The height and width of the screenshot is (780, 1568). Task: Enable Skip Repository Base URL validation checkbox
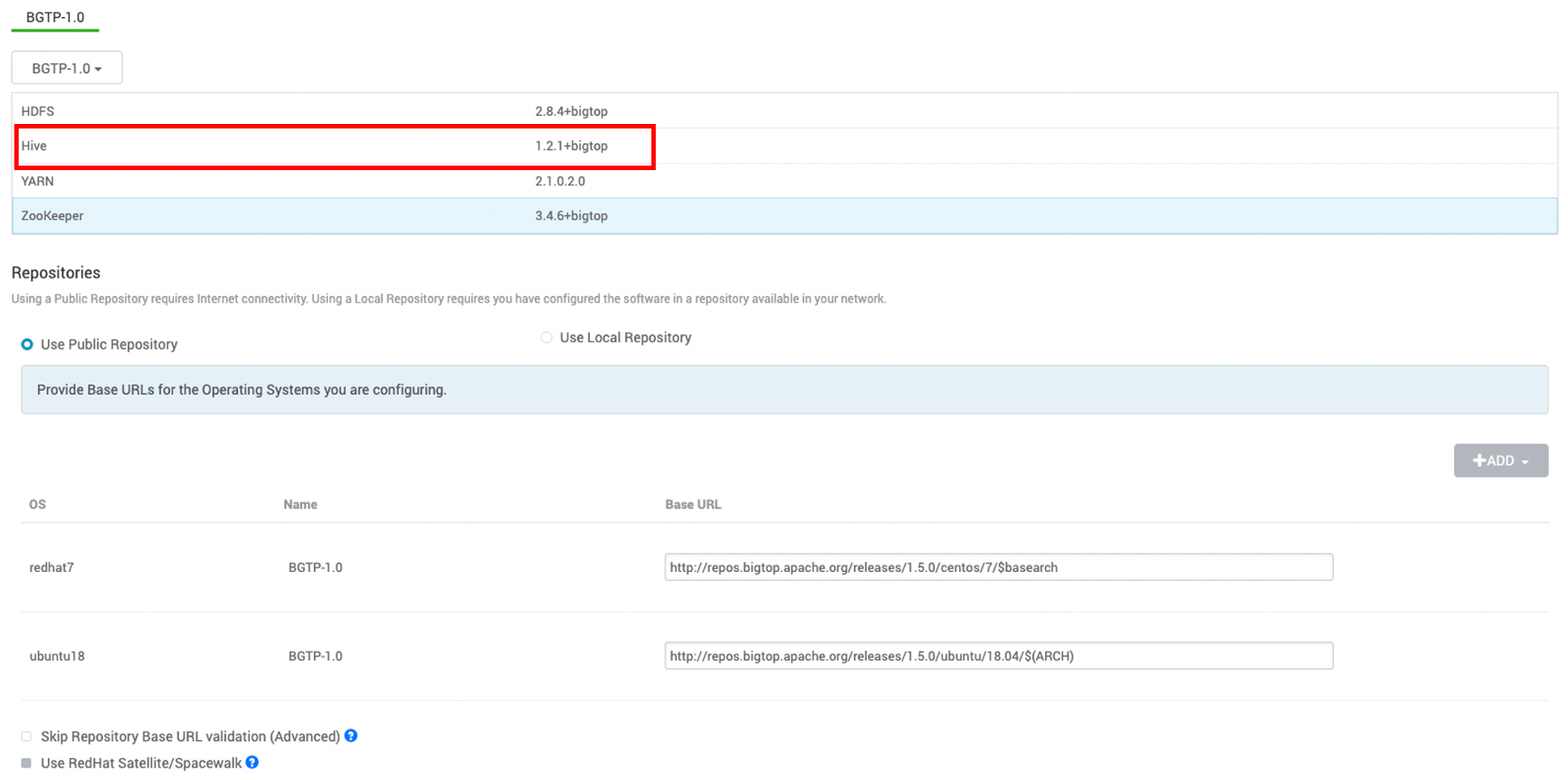tap(26, 737)
